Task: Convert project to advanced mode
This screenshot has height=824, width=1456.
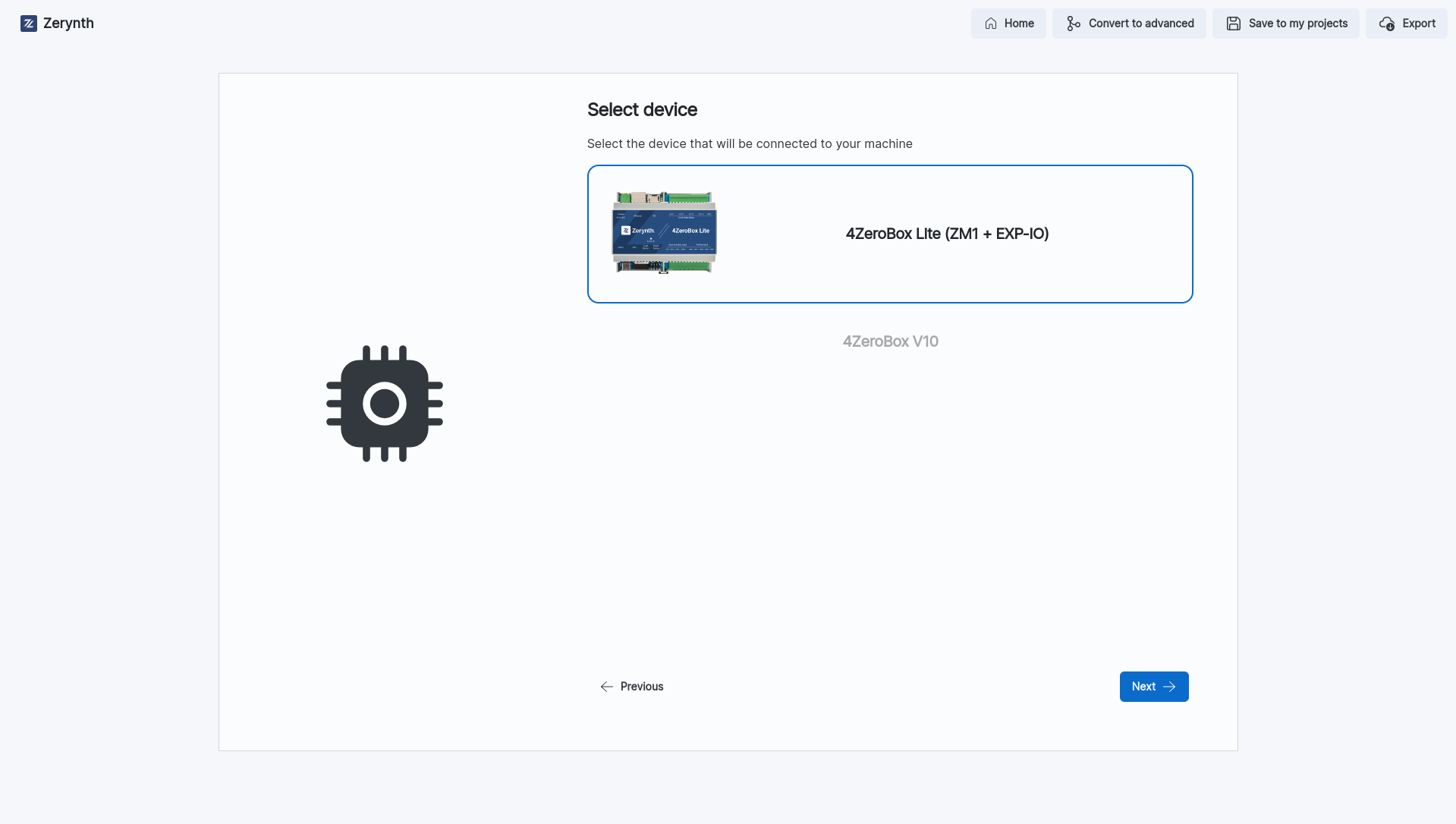Action: (1129, 24)
